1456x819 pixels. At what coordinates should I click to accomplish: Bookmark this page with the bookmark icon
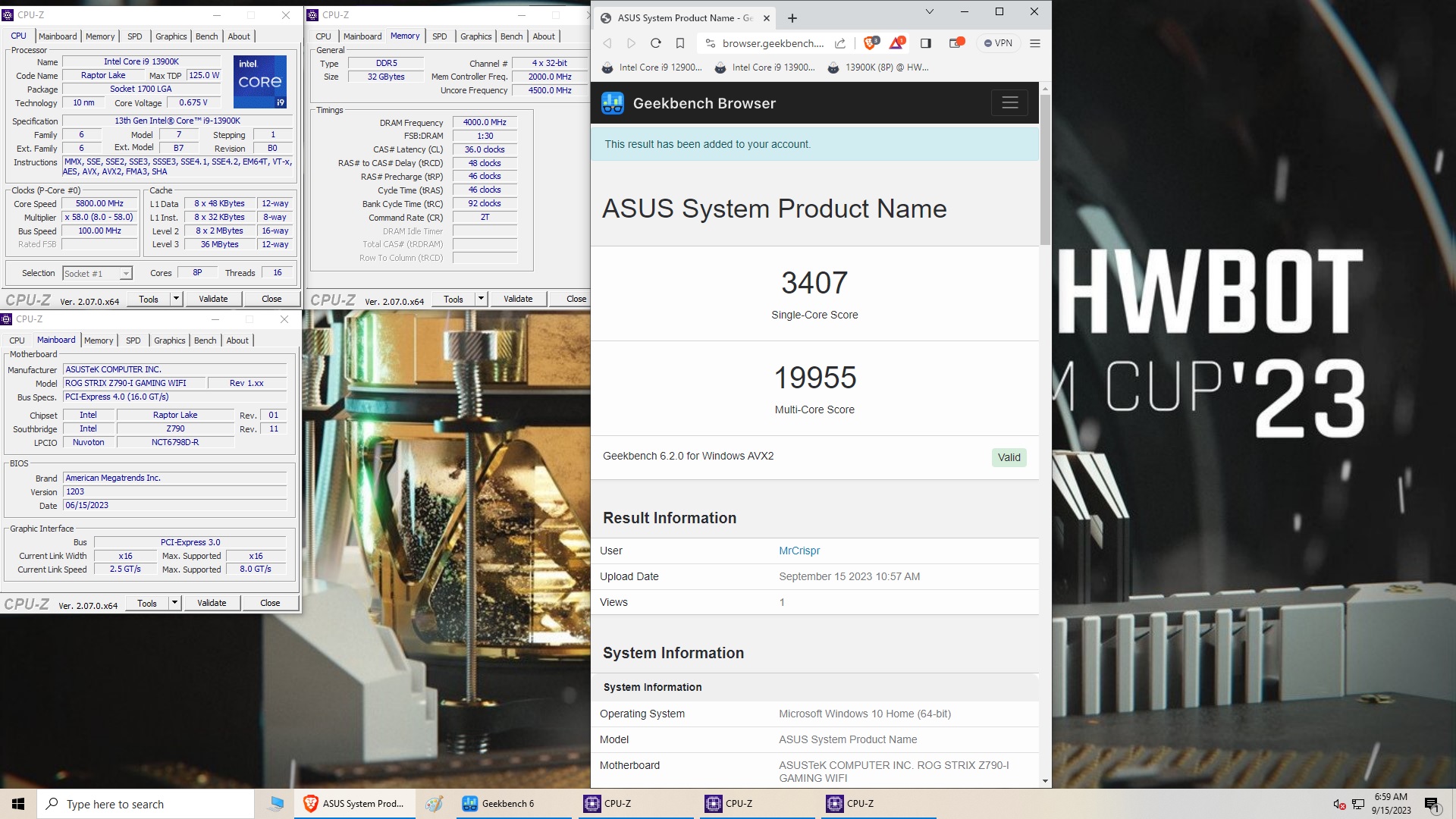[680, 43]
